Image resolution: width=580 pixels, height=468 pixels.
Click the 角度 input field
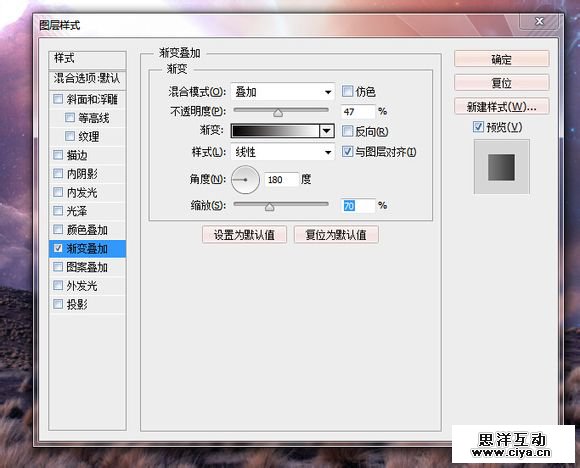pos(281,180)
